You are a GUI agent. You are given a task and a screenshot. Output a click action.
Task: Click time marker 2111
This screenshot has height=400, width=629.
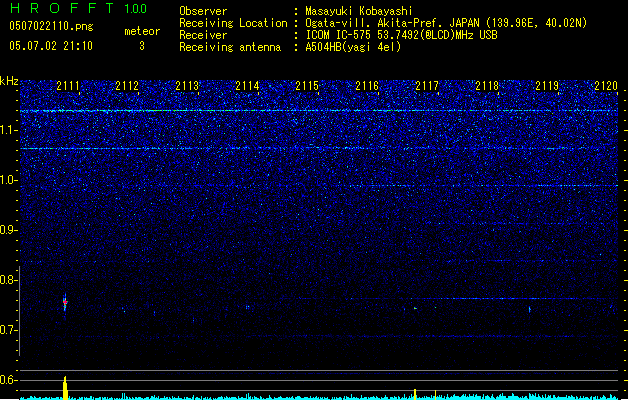pos(68,86)
